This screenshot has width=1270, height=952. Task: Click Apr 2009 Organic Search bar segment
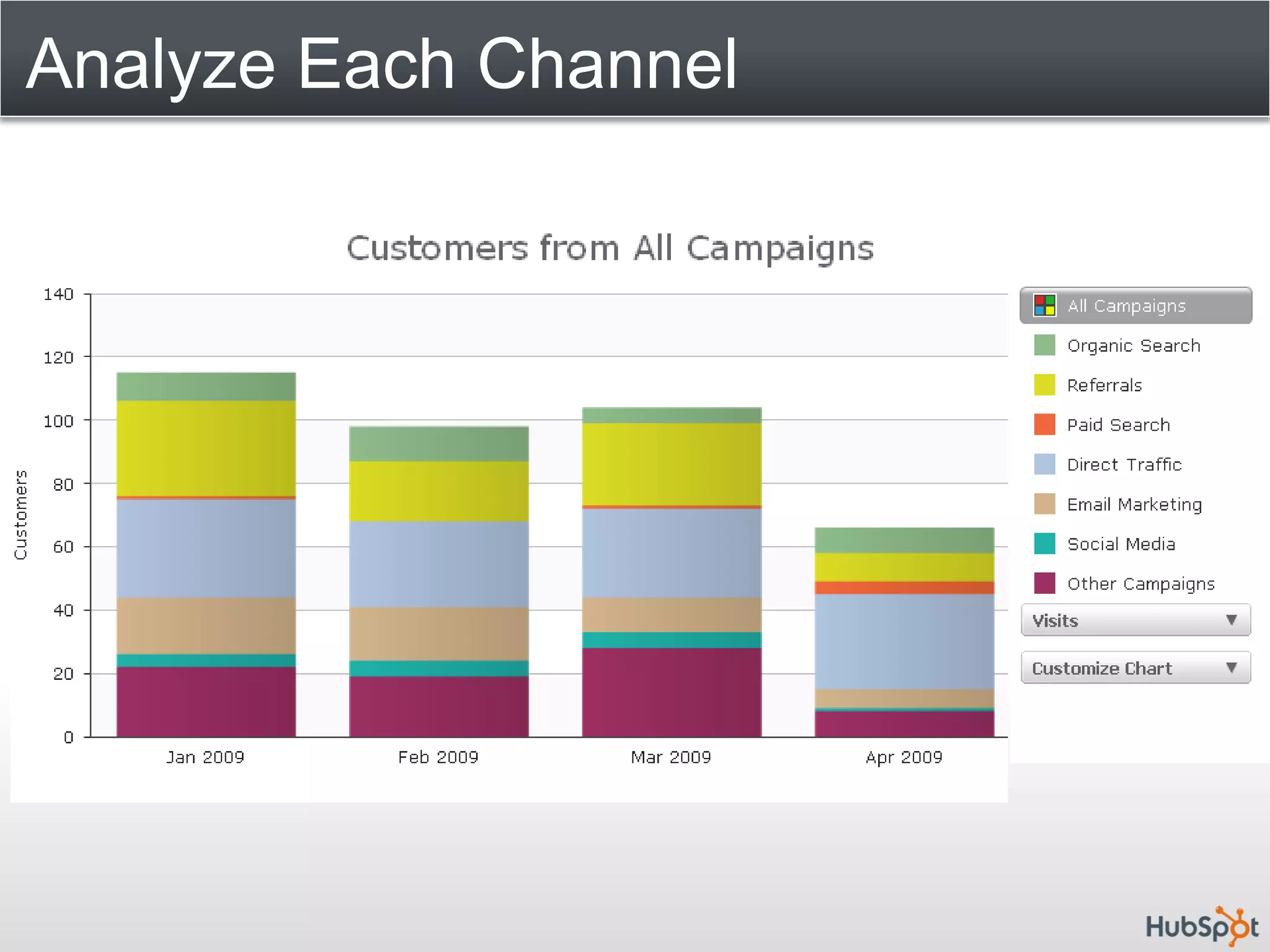pos(905,540)
